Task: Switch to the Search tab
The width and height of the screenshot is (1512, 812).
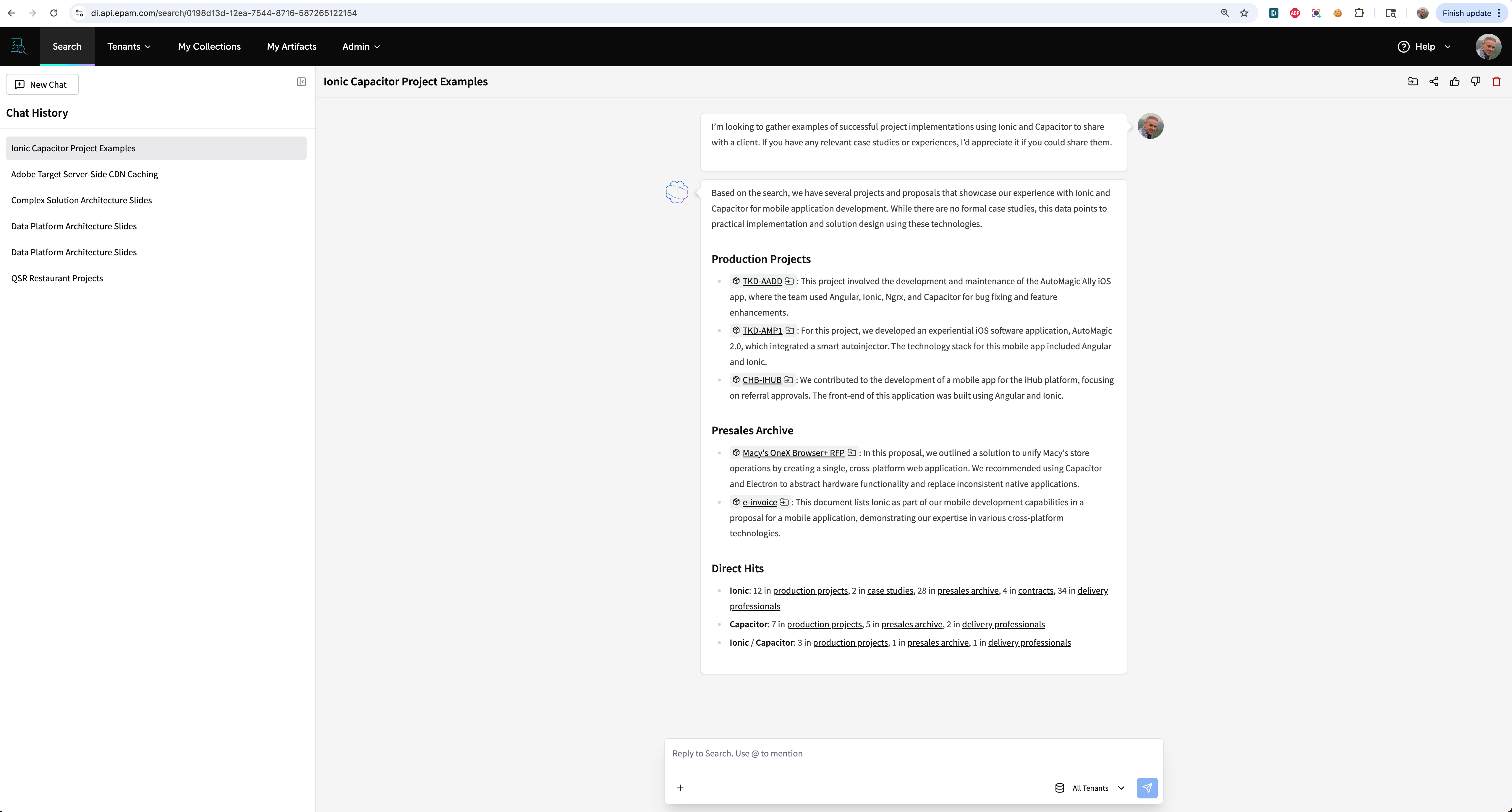Action: [67, 46]
